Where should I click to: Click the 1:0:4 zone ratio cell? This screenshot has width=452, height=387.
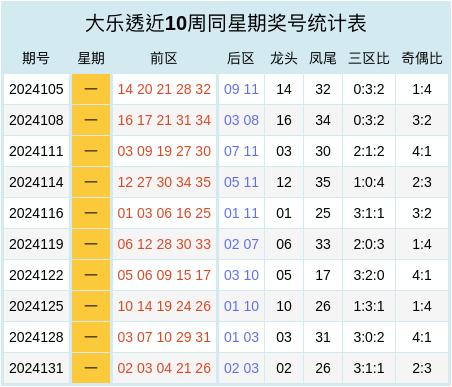point(369,182)
